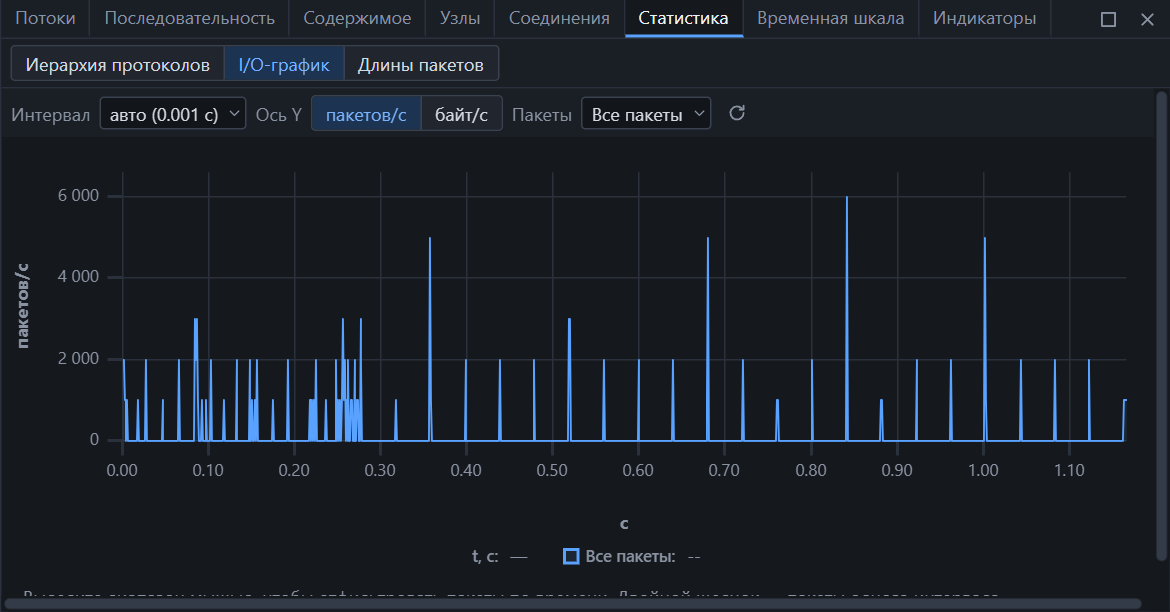Switch to the Индикаторы tab
Image resolution: width=1170 pixels, height=612 pixels.
[984, 19]
